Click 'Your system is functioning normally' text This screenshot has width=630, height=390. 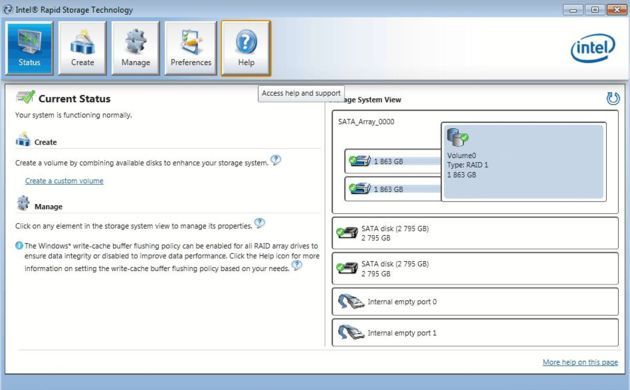pos(74,115)
